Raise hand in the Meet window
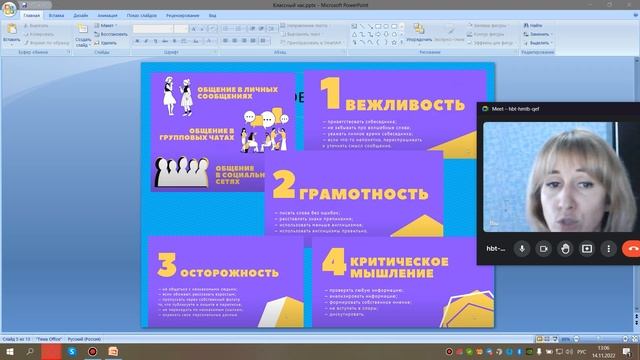This screenshot has width=640, height=360. click(565, 249)
